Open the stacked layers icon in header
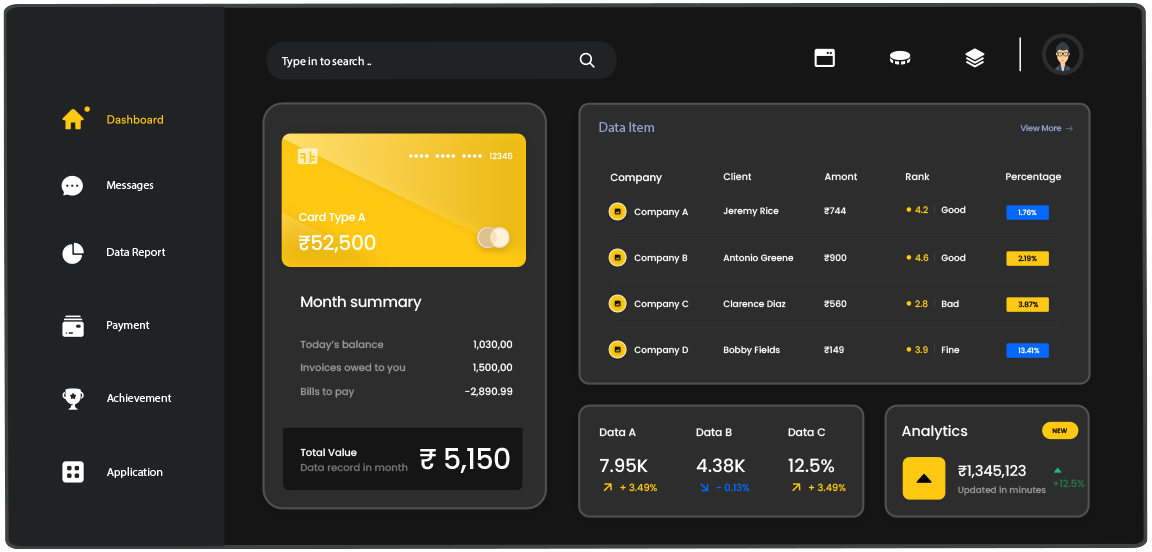Screen dimensions: 1152x552 [975, 58]
